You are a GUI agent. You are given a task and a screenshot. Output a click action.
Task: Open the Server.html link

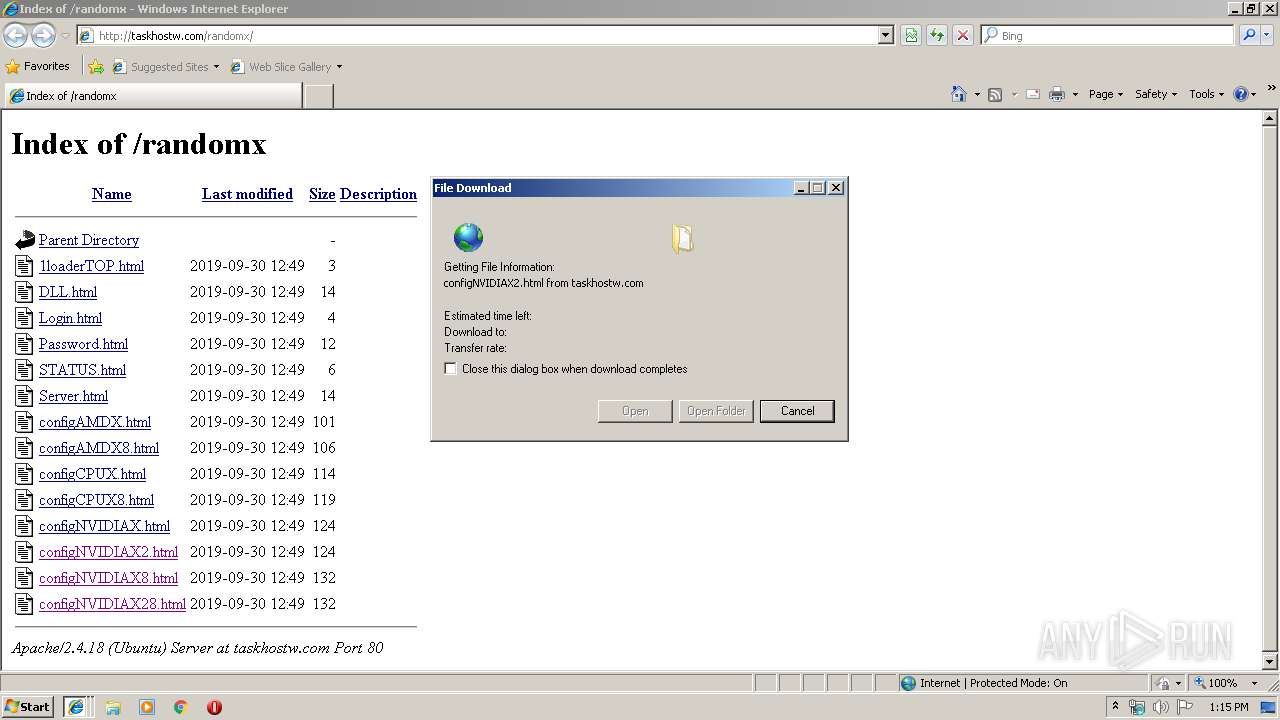click(x=73, y=396)
